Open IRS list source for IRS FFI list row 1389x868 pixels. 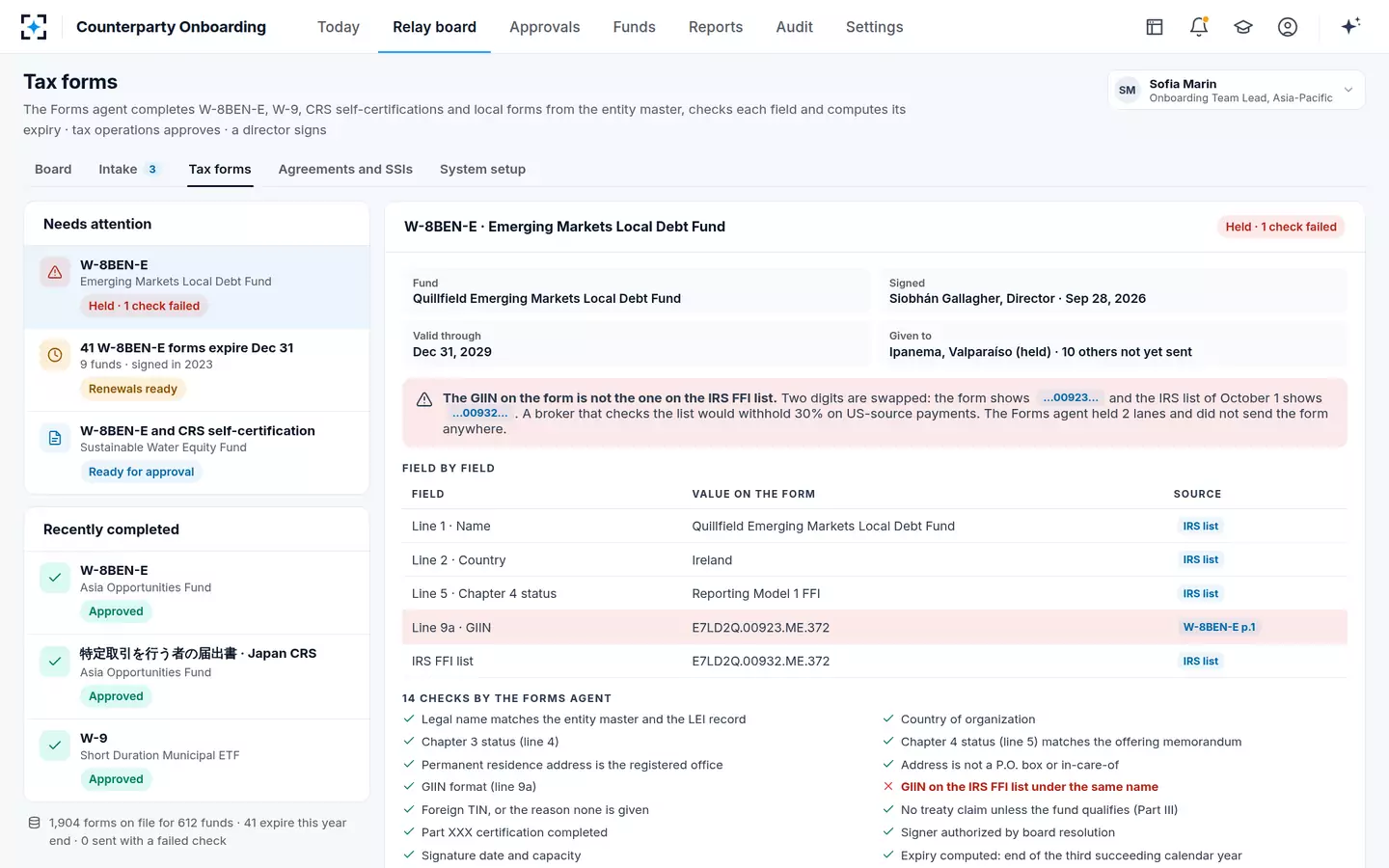(1201, 661)
